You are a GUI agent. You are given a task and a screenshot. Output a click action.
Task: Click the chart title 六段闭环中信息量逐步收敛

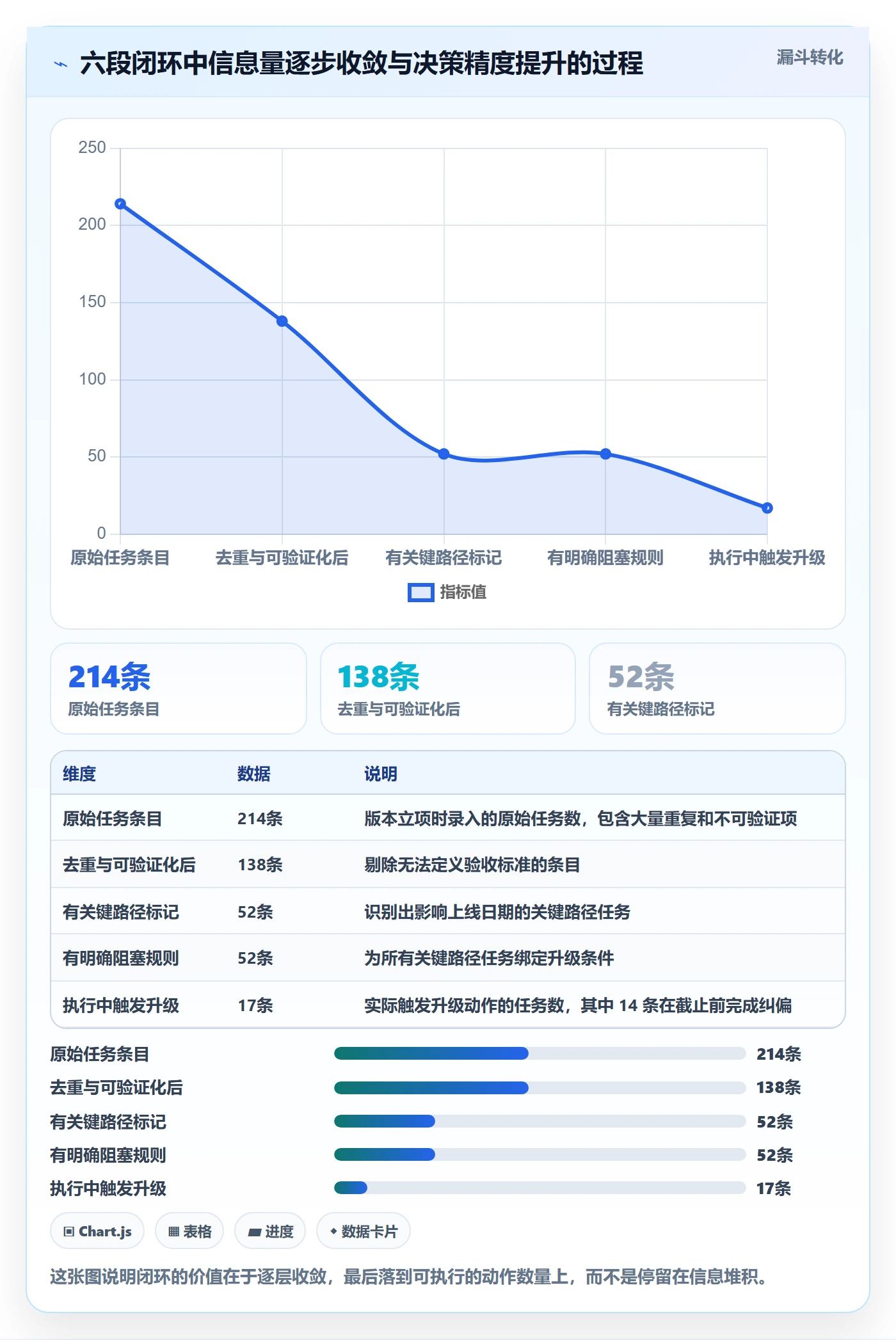(362, 64)
